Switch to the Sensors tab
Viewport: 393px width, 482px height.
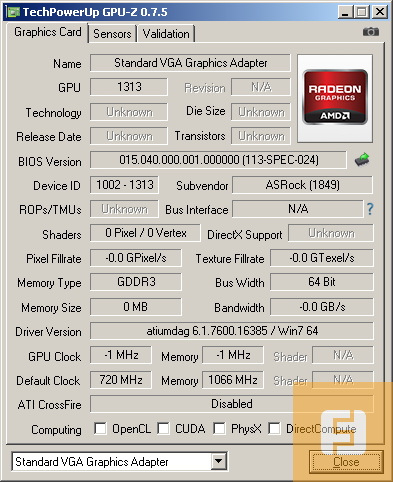[112, 34]
